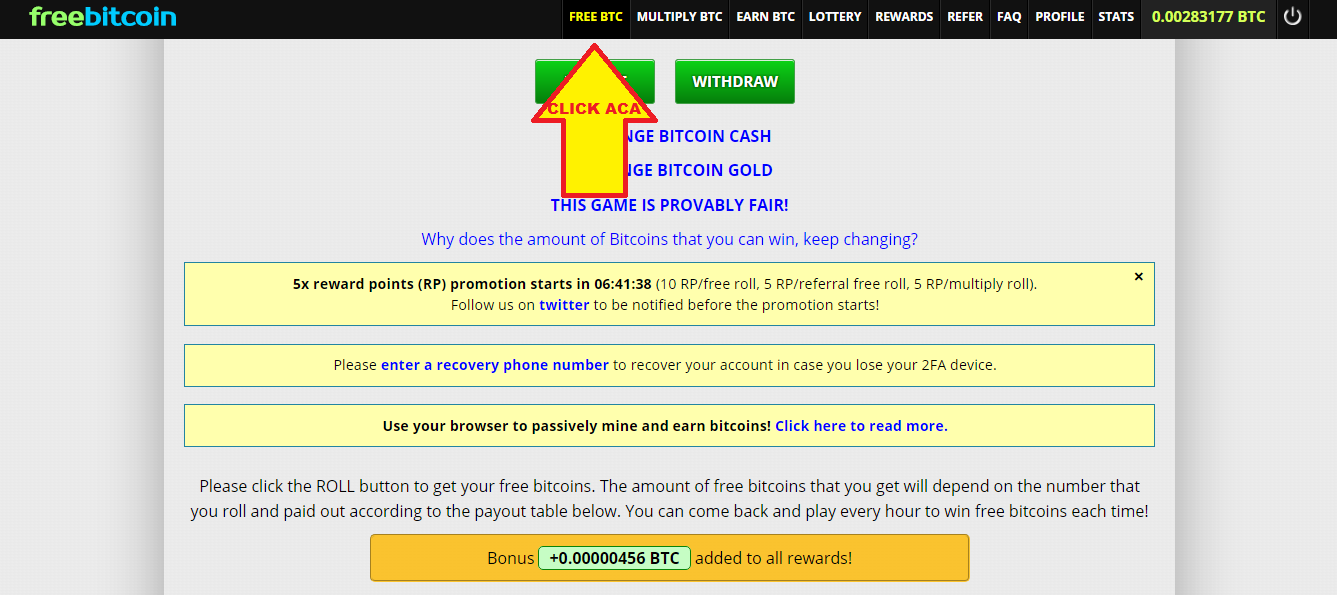Open the FREE BTC tab
This screenshot has height=595, width=1337.
pos(596,17)
